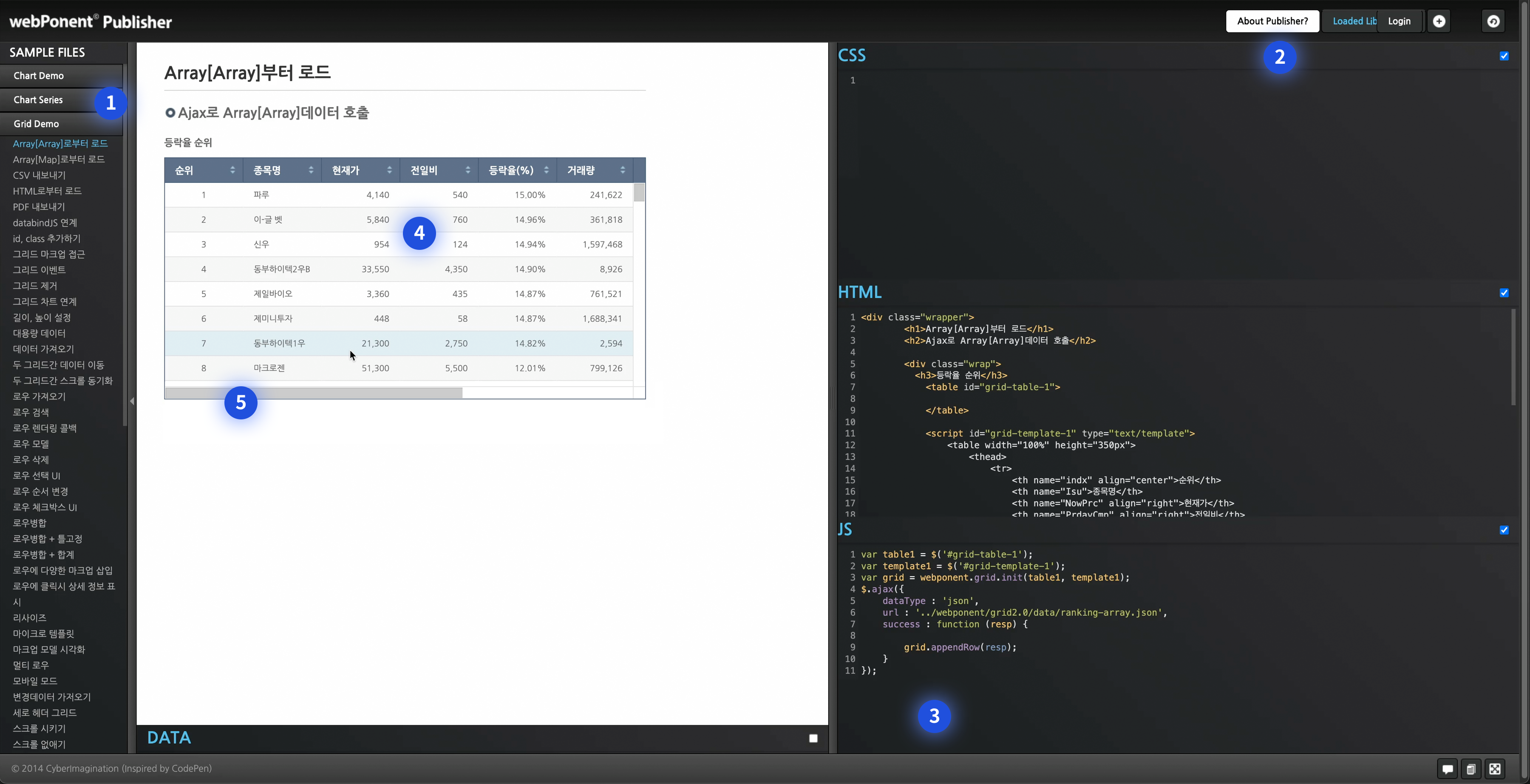
Task: Toggle fullscreen with the expand arrows icon
Action: (1495, 769)
